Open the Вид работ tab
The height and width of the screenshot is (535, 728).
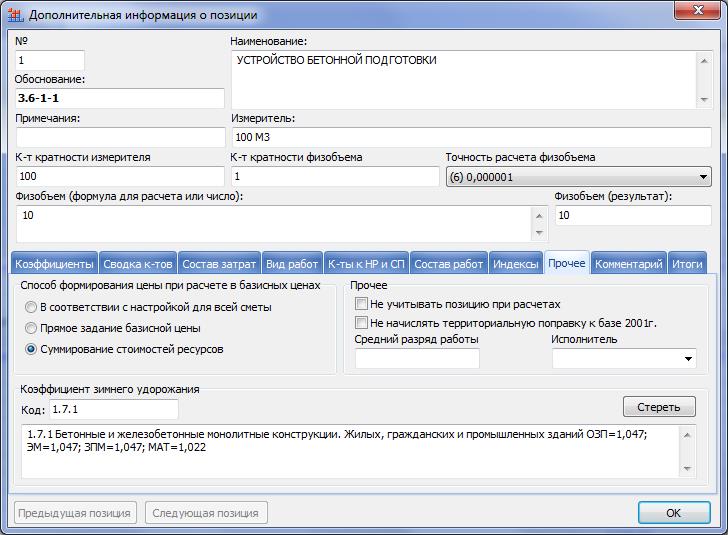click(292, 264)
